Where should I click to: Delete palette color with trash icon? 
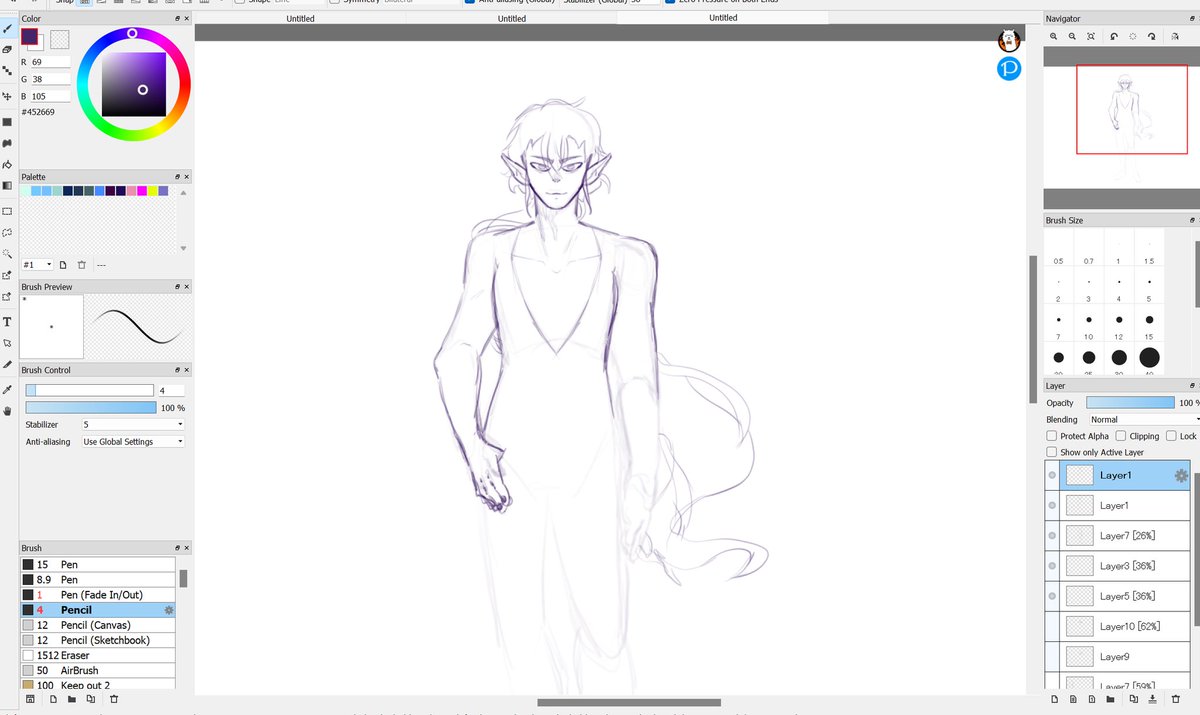point(81,265)
